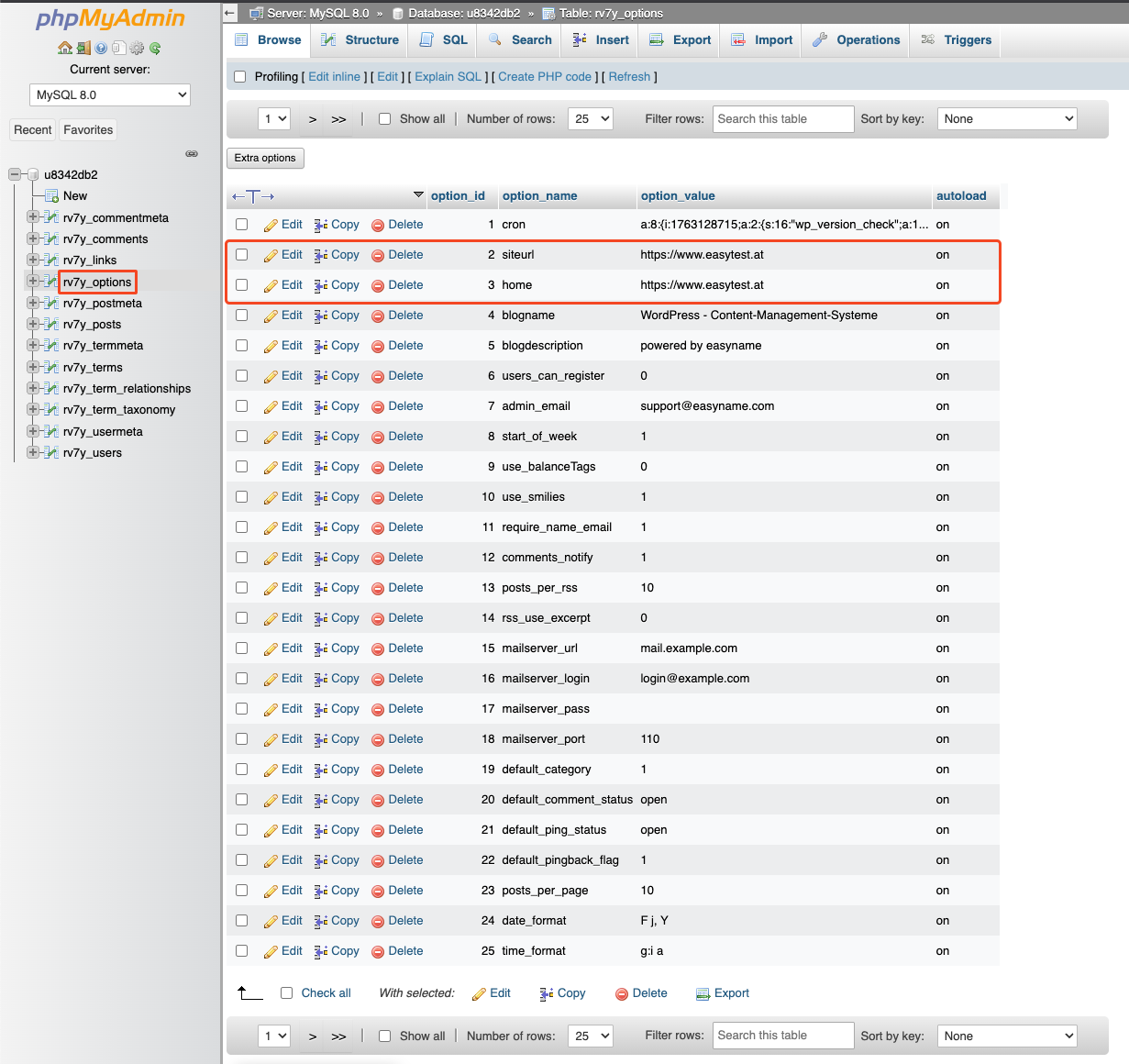Click the top Search this table field
Viewport: 1129px width, 1064px height.
[x=782, y=119]
